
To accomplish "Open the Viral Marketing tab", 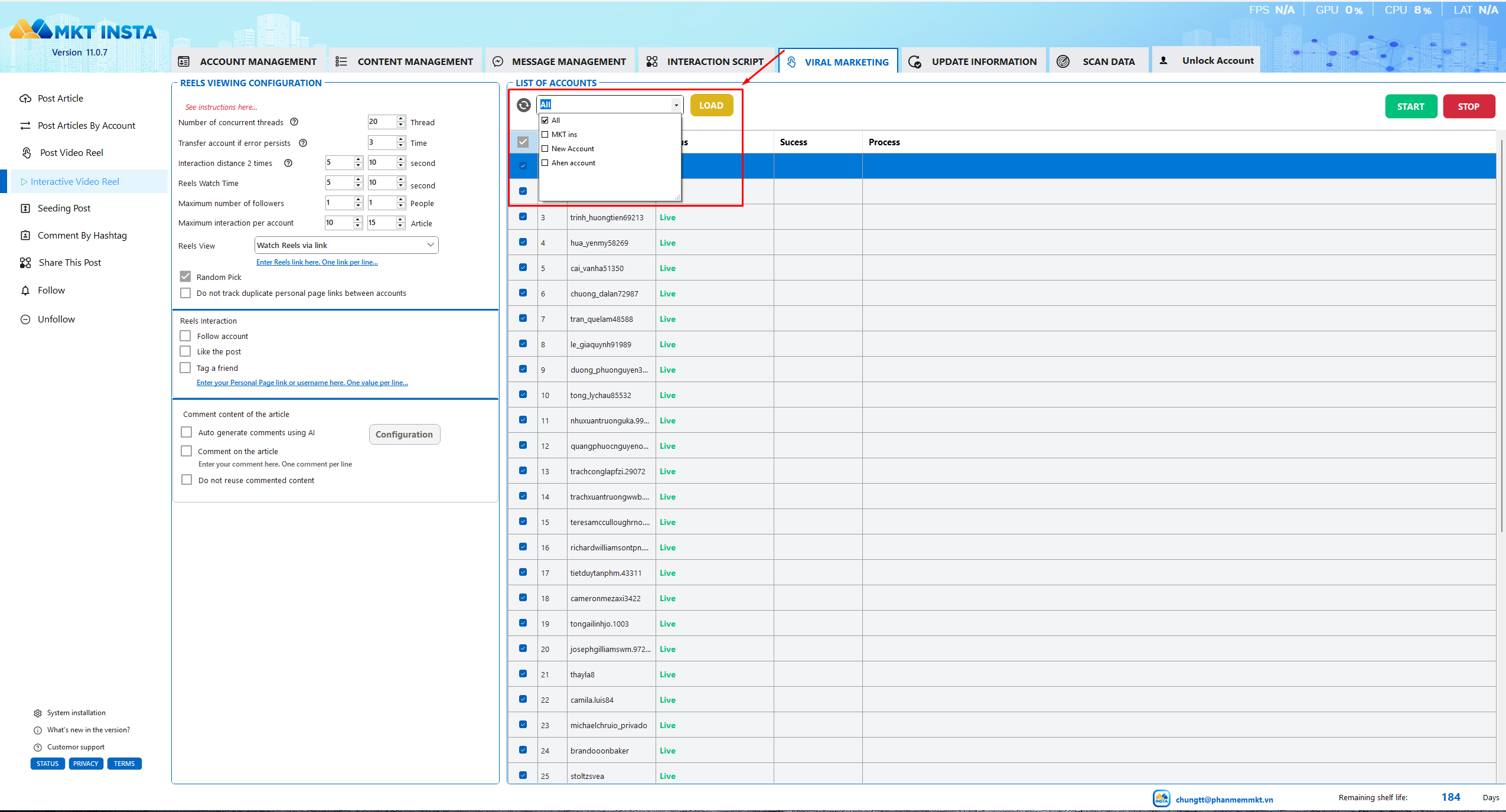I will [838, 61].
